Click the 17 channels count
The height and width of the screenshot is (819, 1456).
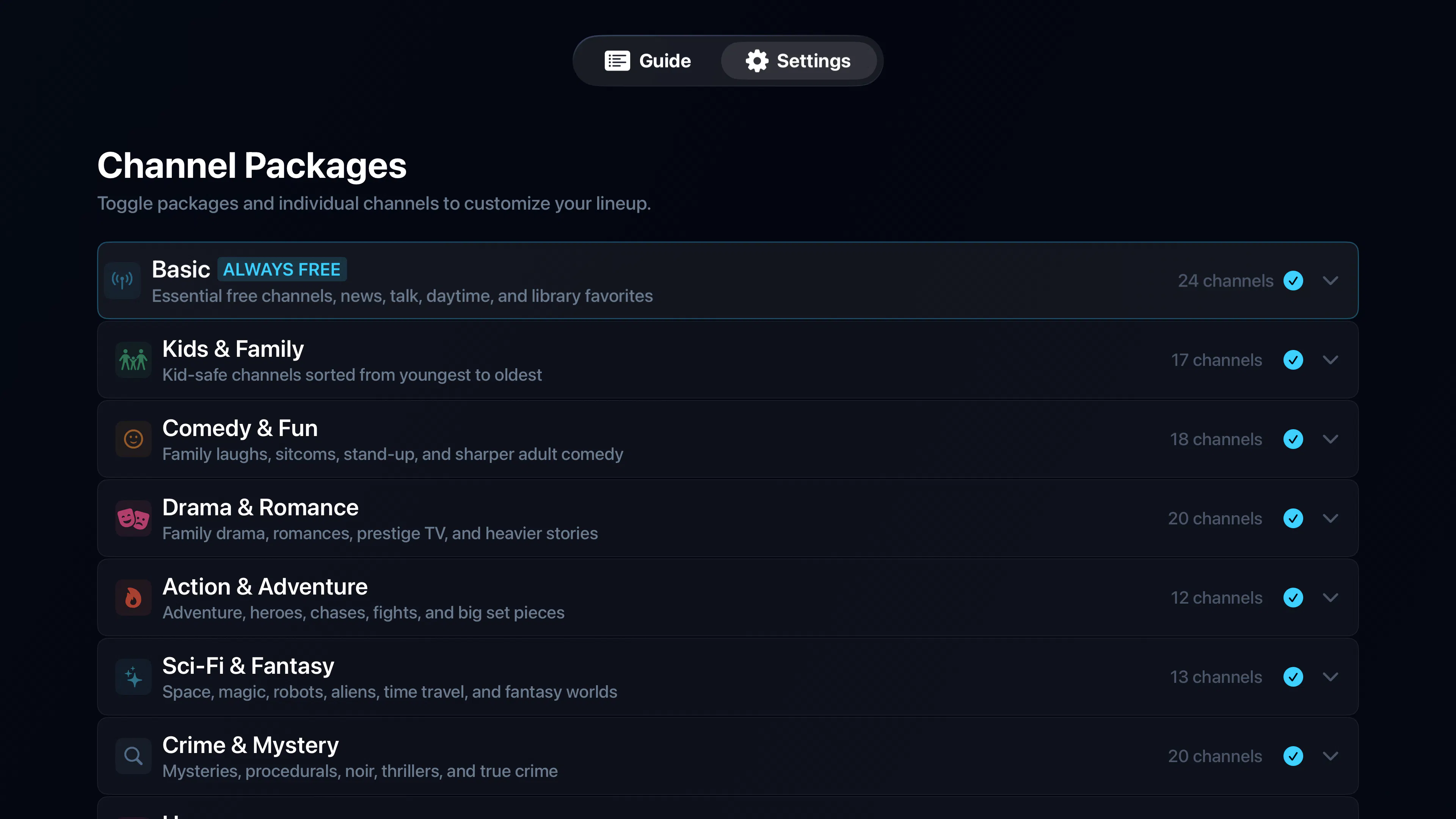(1216, 360)
